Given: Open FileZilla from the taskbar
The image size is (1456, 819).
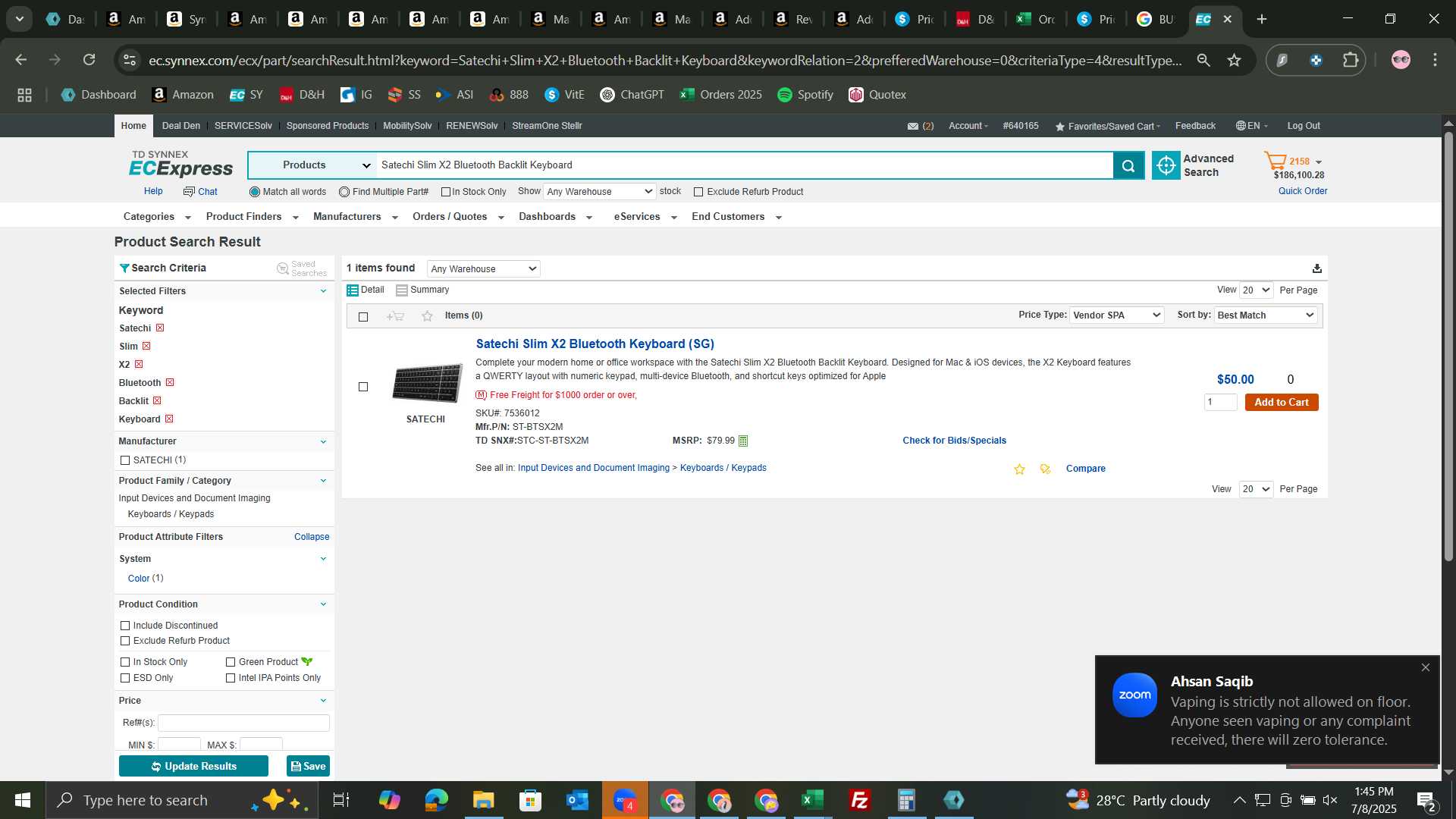Looking at the screenshot, I should (x=860, y=800).
